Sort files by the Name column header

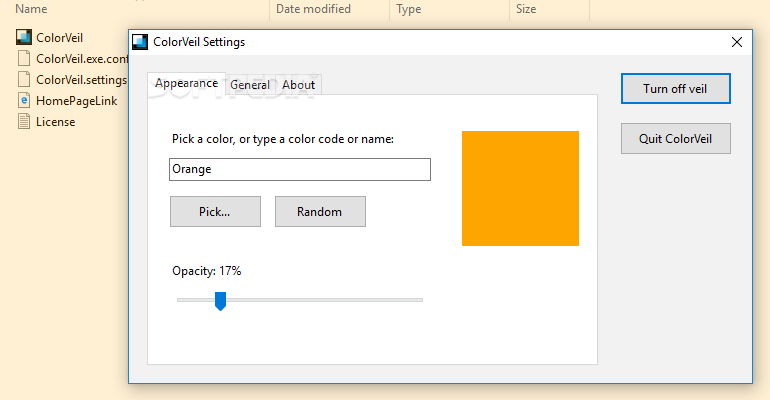pos(31,9)
